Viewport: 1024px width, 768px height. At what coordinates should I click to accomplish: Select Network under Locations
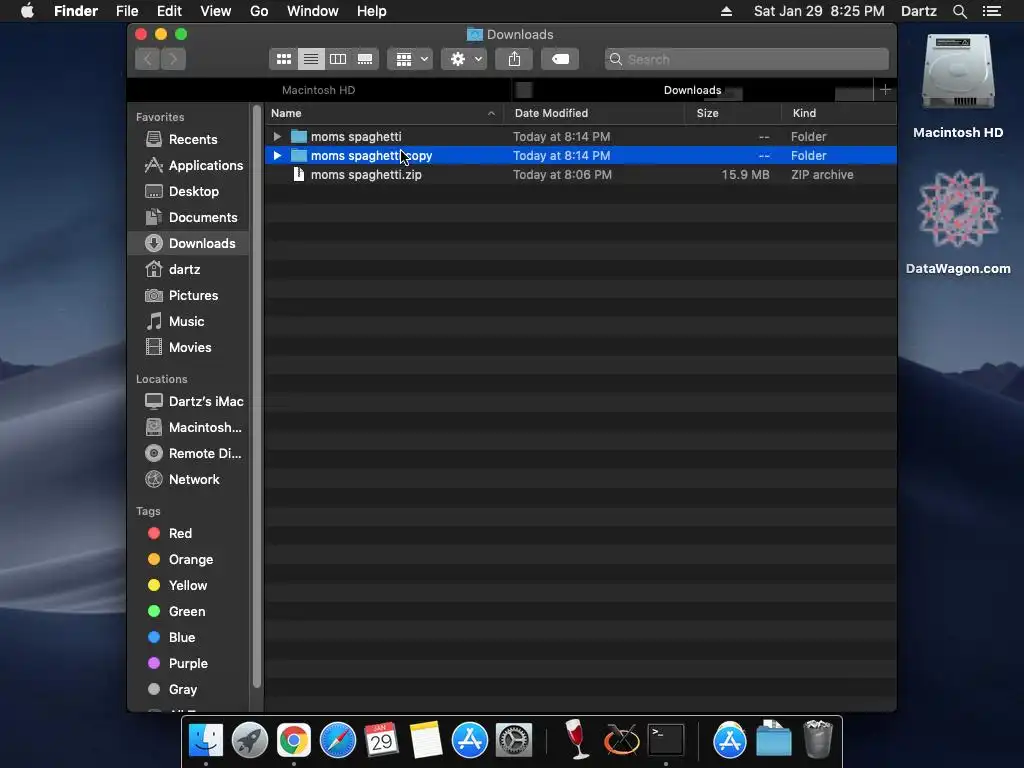[x=189, y=479]
